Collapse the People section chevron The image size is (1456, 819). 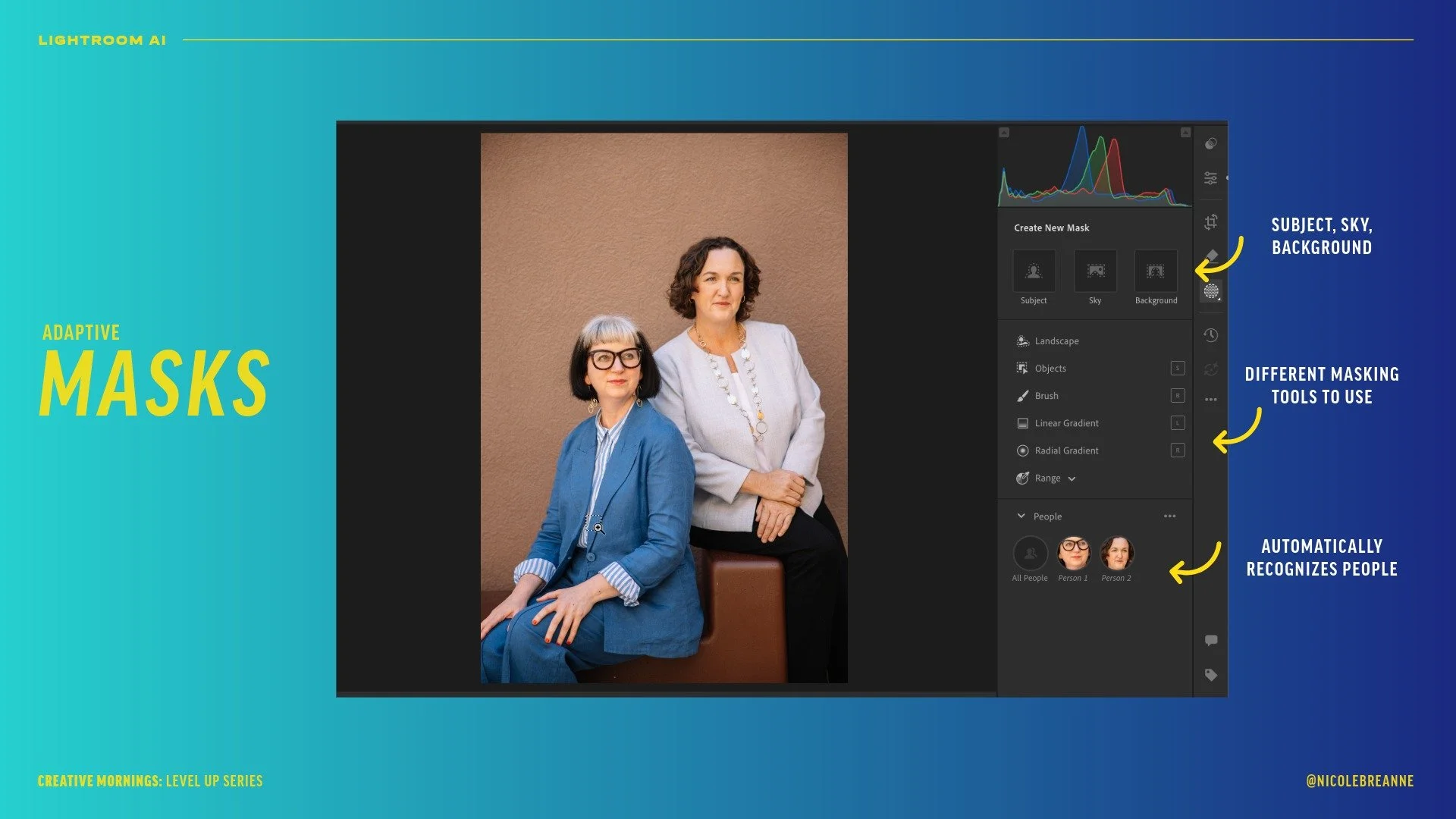(1021, 516)
